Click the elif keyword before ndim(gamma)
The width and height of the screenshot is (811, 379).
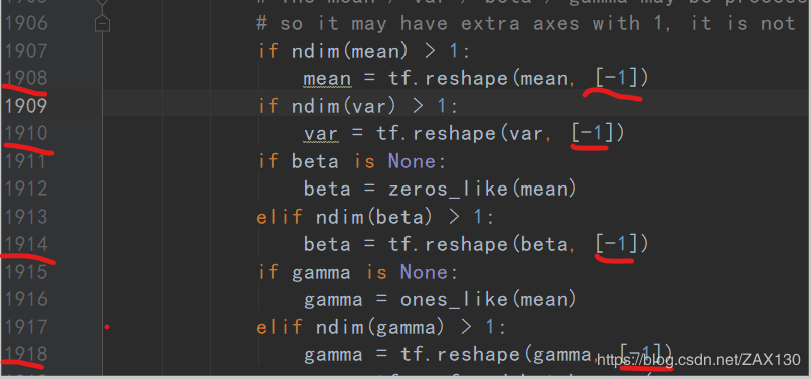(x=280, y=327)
